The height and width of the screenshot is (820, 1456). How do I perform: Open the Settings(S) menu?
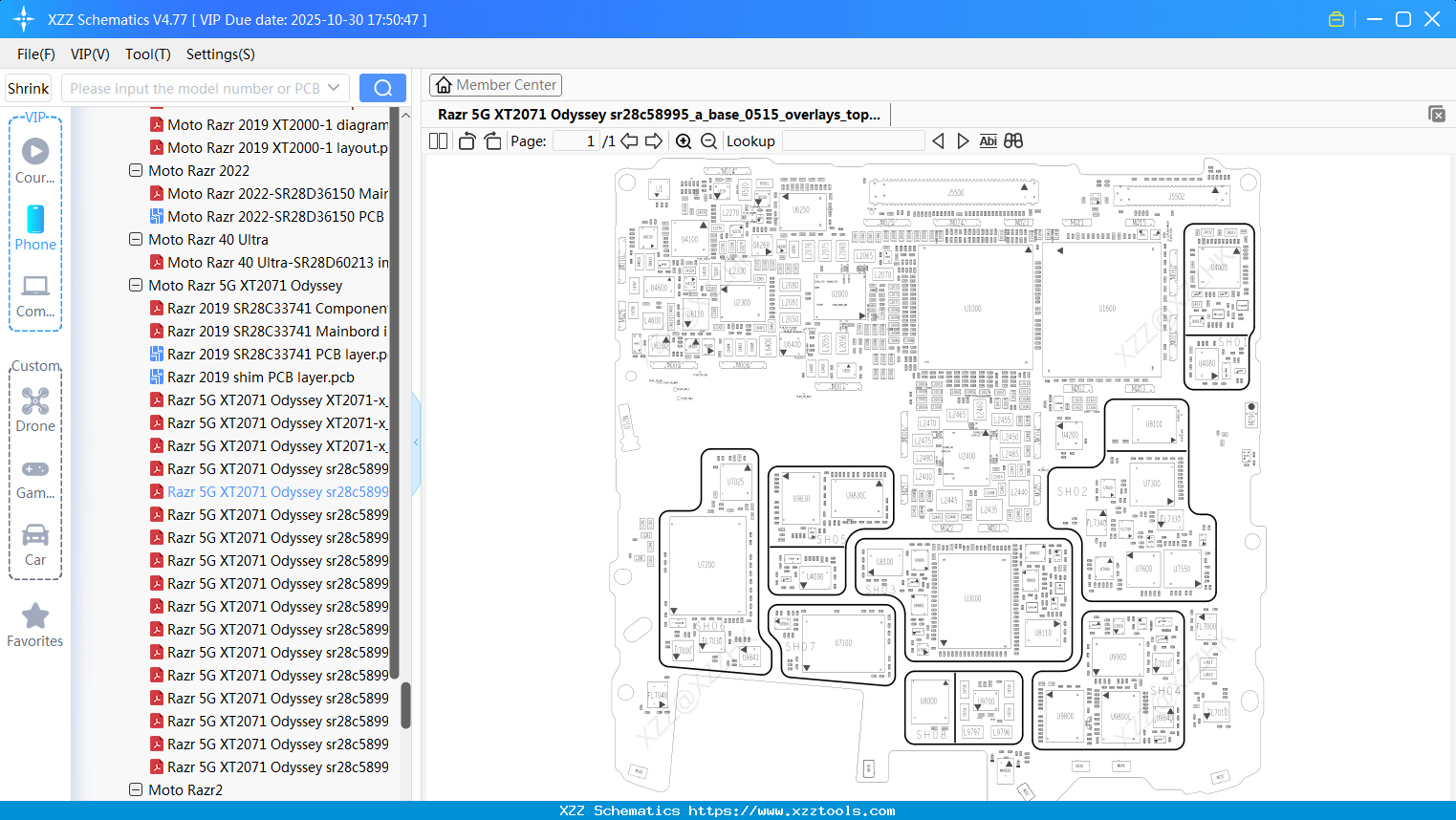(x=221, y=54)
